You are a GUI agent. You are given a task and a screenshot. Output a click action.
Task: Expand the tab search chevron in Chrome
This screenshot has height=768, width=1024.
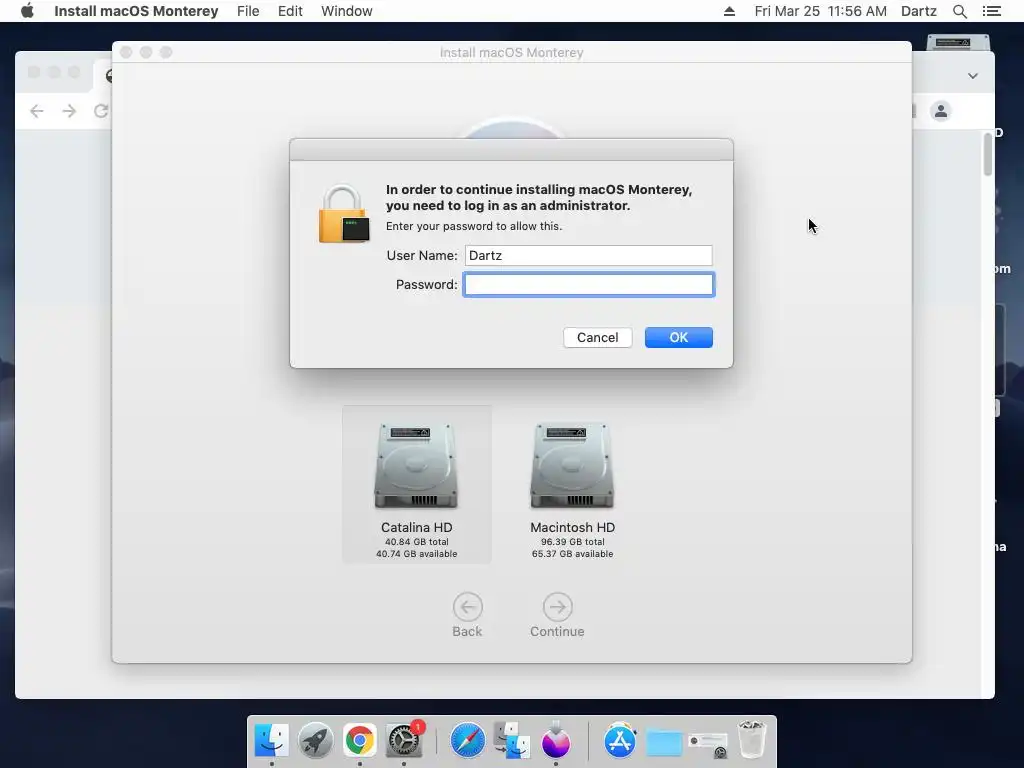pos(972,76)
